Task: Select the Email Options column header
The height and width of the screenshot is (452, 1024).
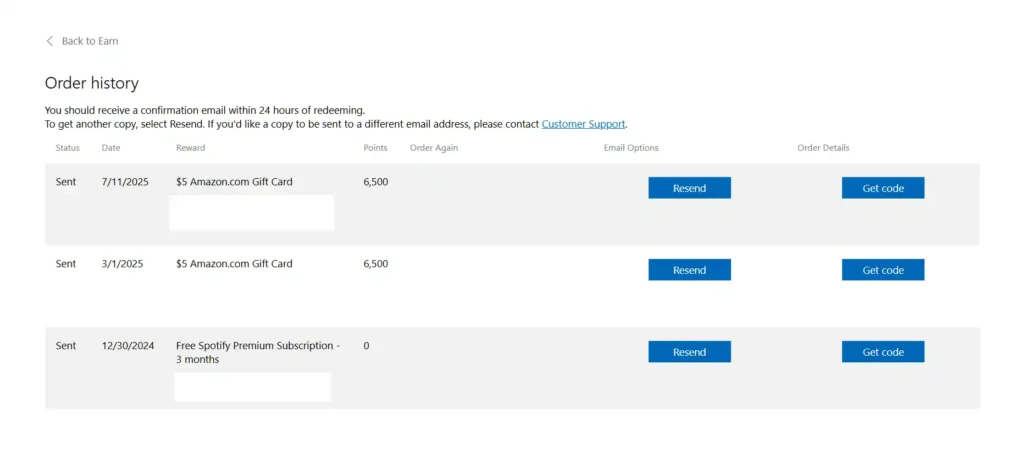Action: click(x=631, y=148)
